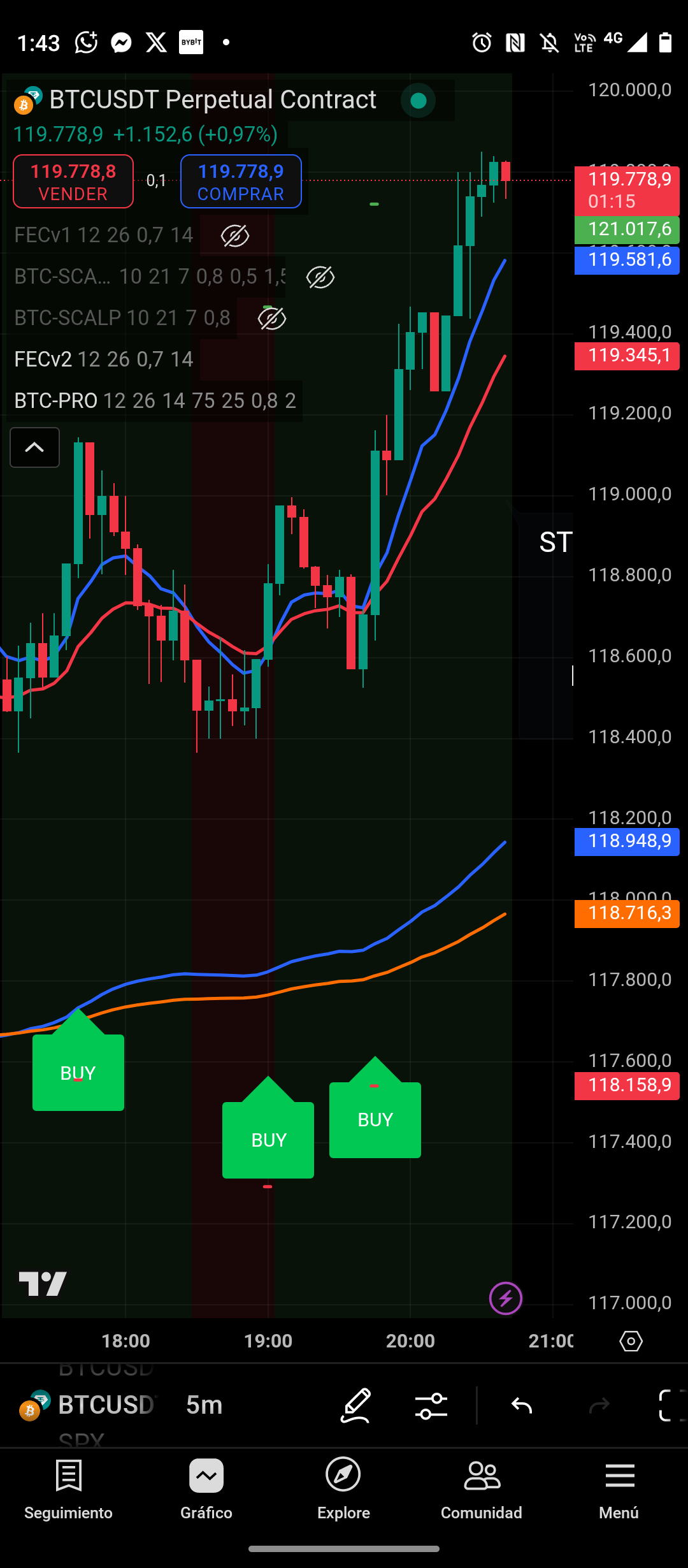688x1568 pixels.
Task: Select the green 121.017,6 price label
Action: 627,229
